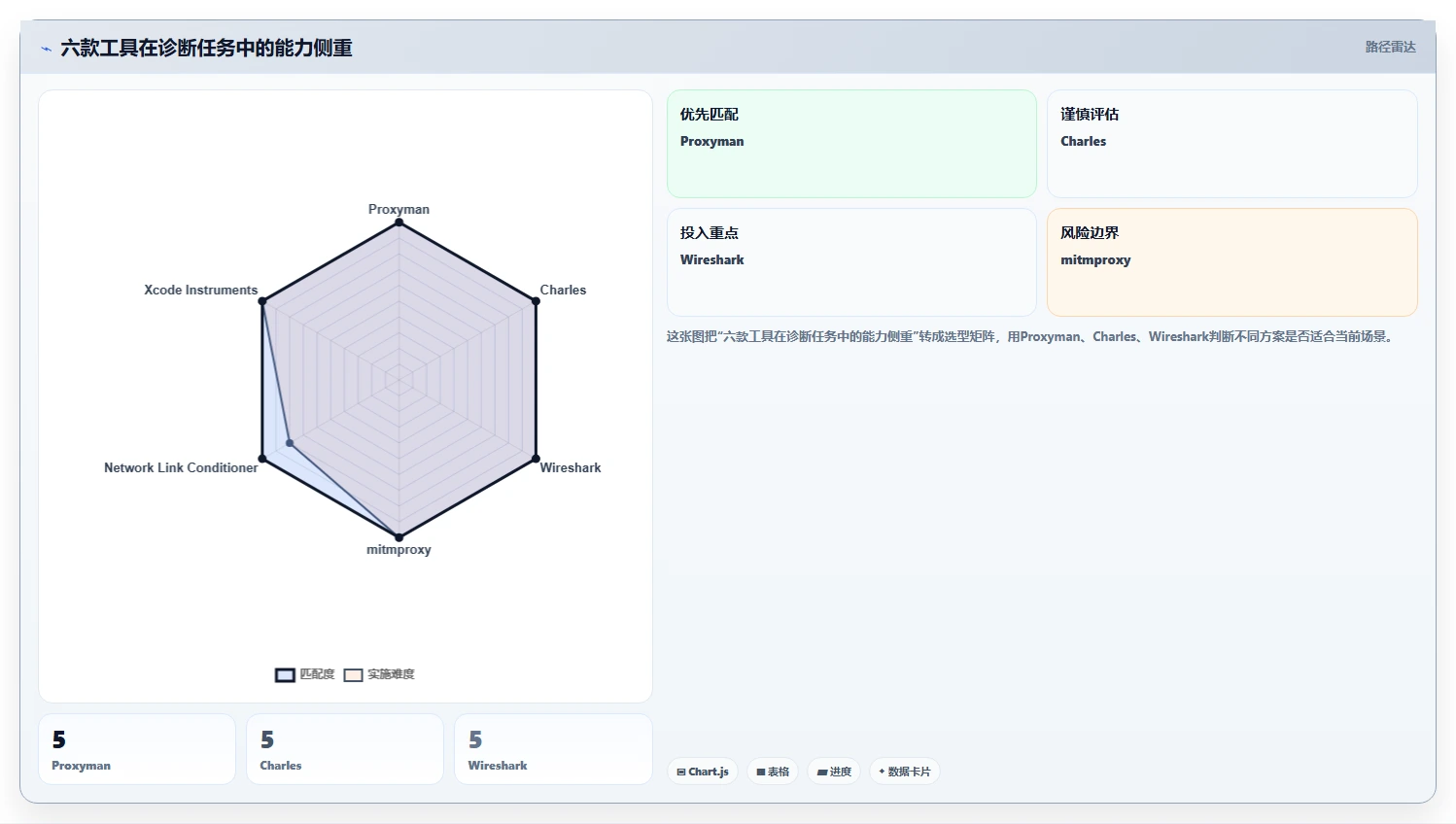Click the 进度 tag
1456x824 pixels.
pos(834,772)
